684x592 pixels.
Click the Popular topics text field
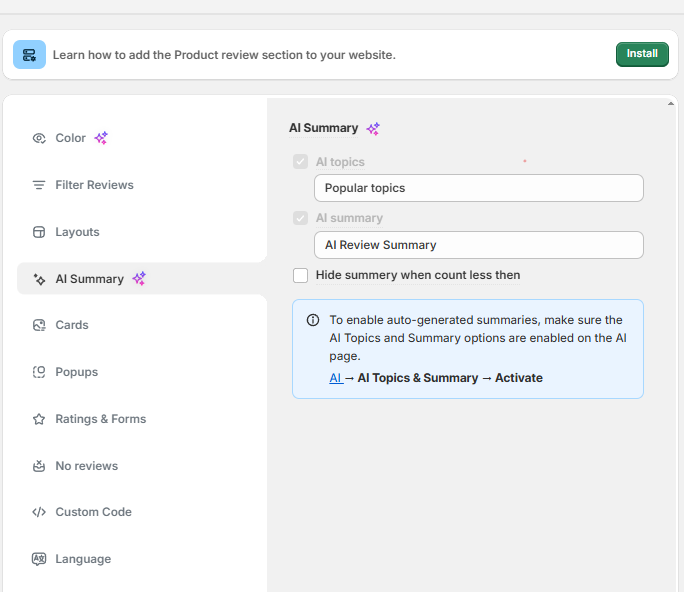[478, 188]
